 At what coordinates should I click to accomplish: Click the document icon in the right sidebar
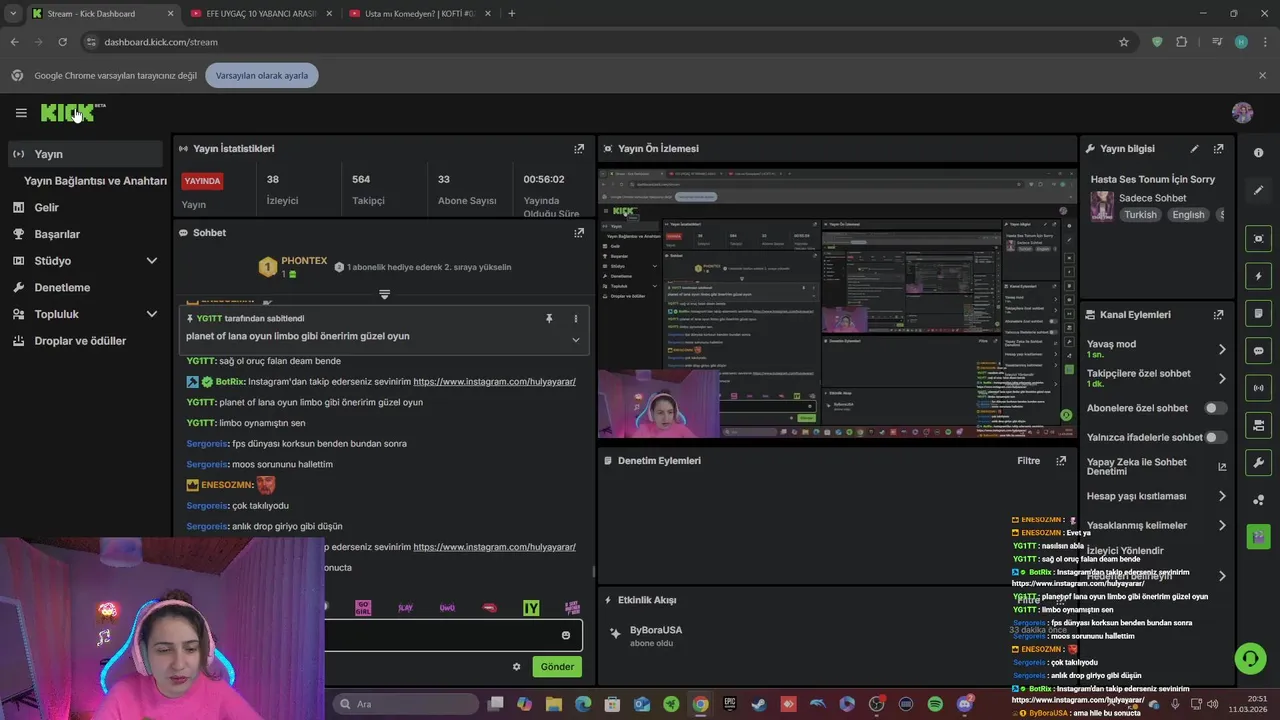click(1258, 313)
